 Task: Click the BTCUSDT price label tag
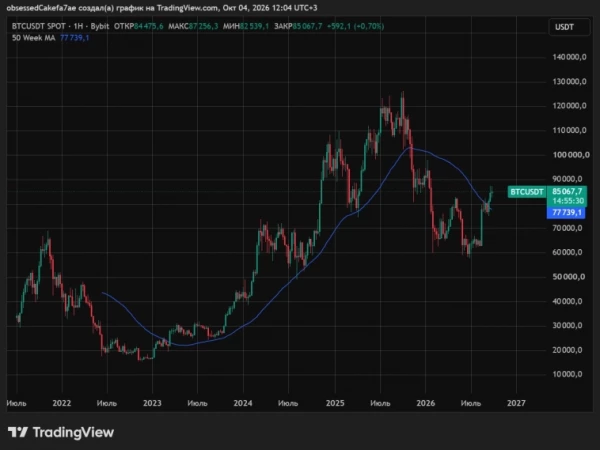pos(527,192)
